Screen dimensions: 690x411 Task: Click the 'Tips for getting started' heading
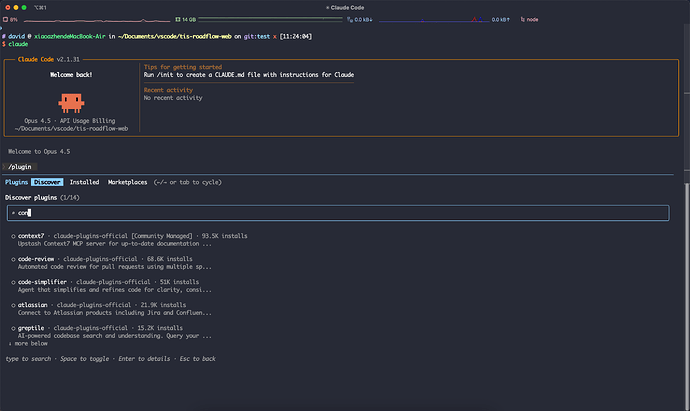(x=183, y=67)
